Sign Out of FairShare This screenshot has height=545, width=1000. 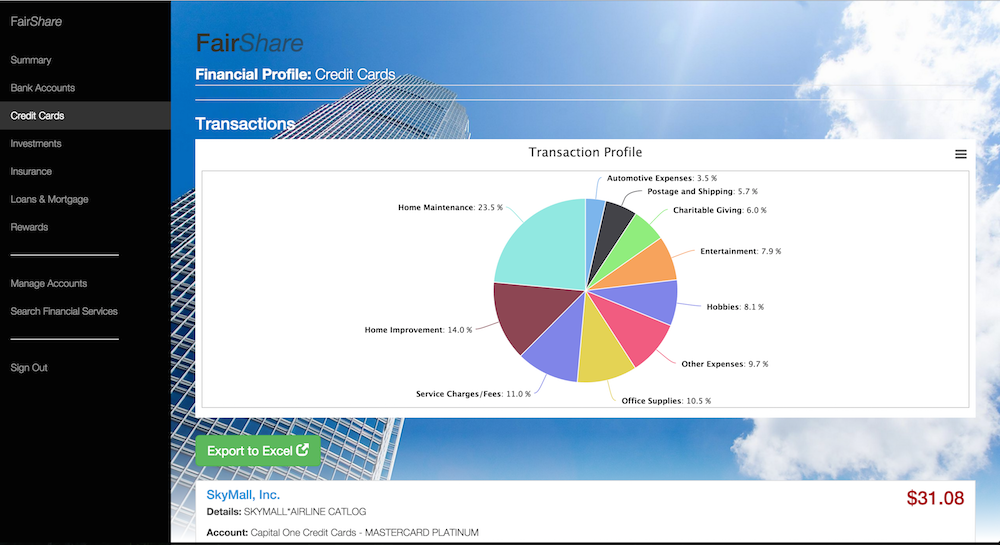(29, 368)
